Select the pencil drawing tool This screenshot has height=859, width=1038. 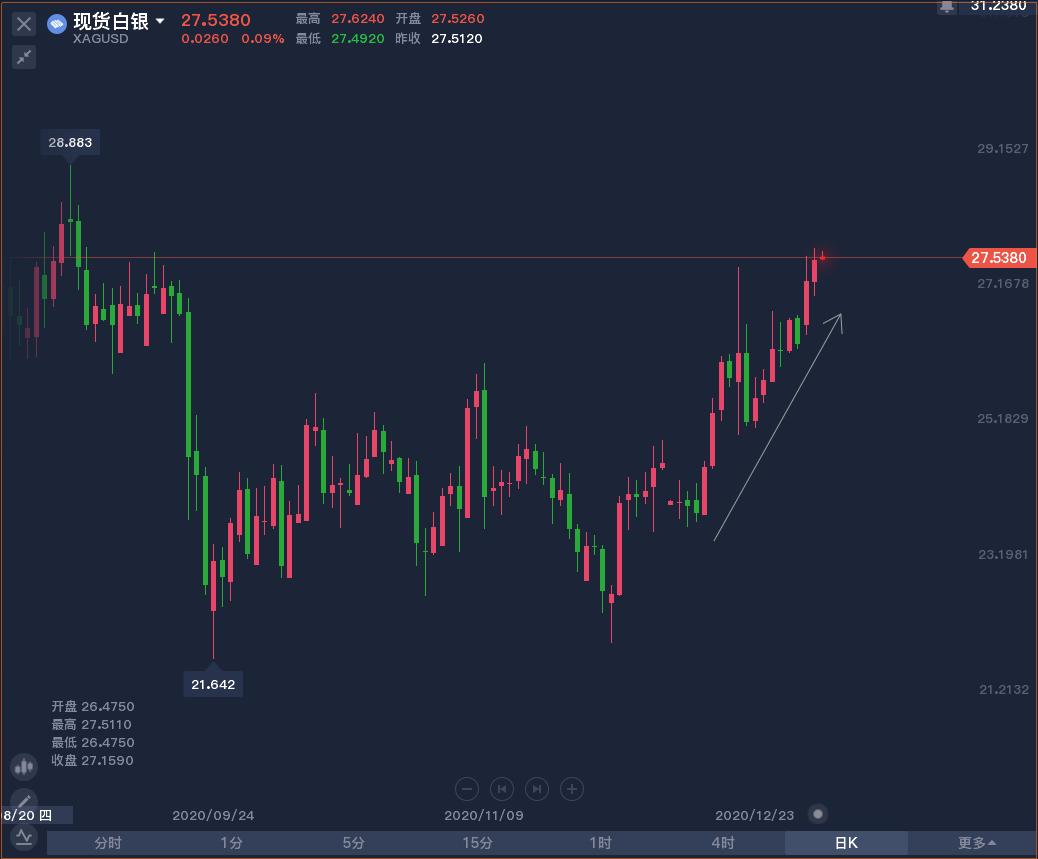click(24, 801)
